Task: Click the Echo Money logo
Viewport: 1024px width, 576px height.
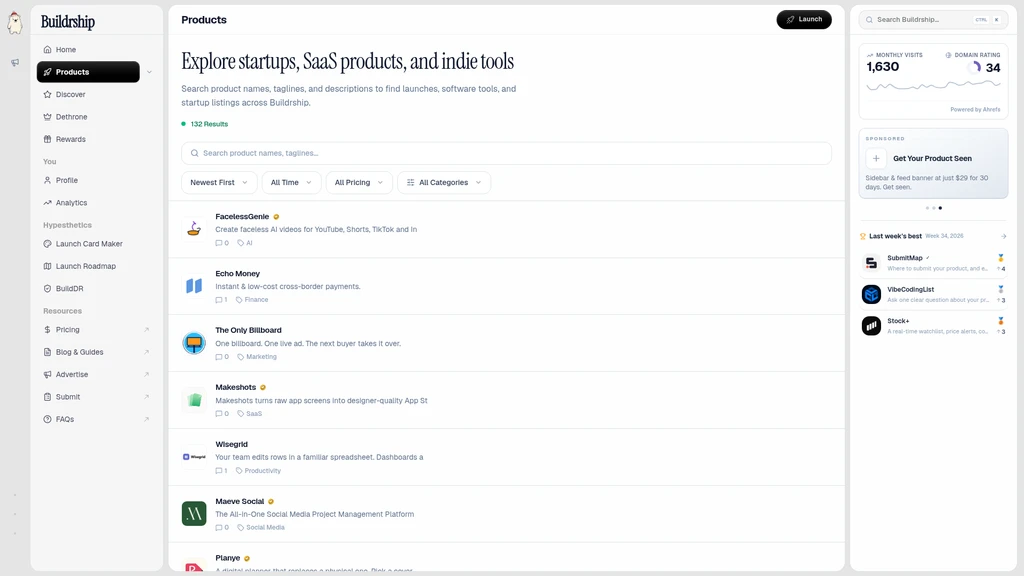Action: point(194,286)
